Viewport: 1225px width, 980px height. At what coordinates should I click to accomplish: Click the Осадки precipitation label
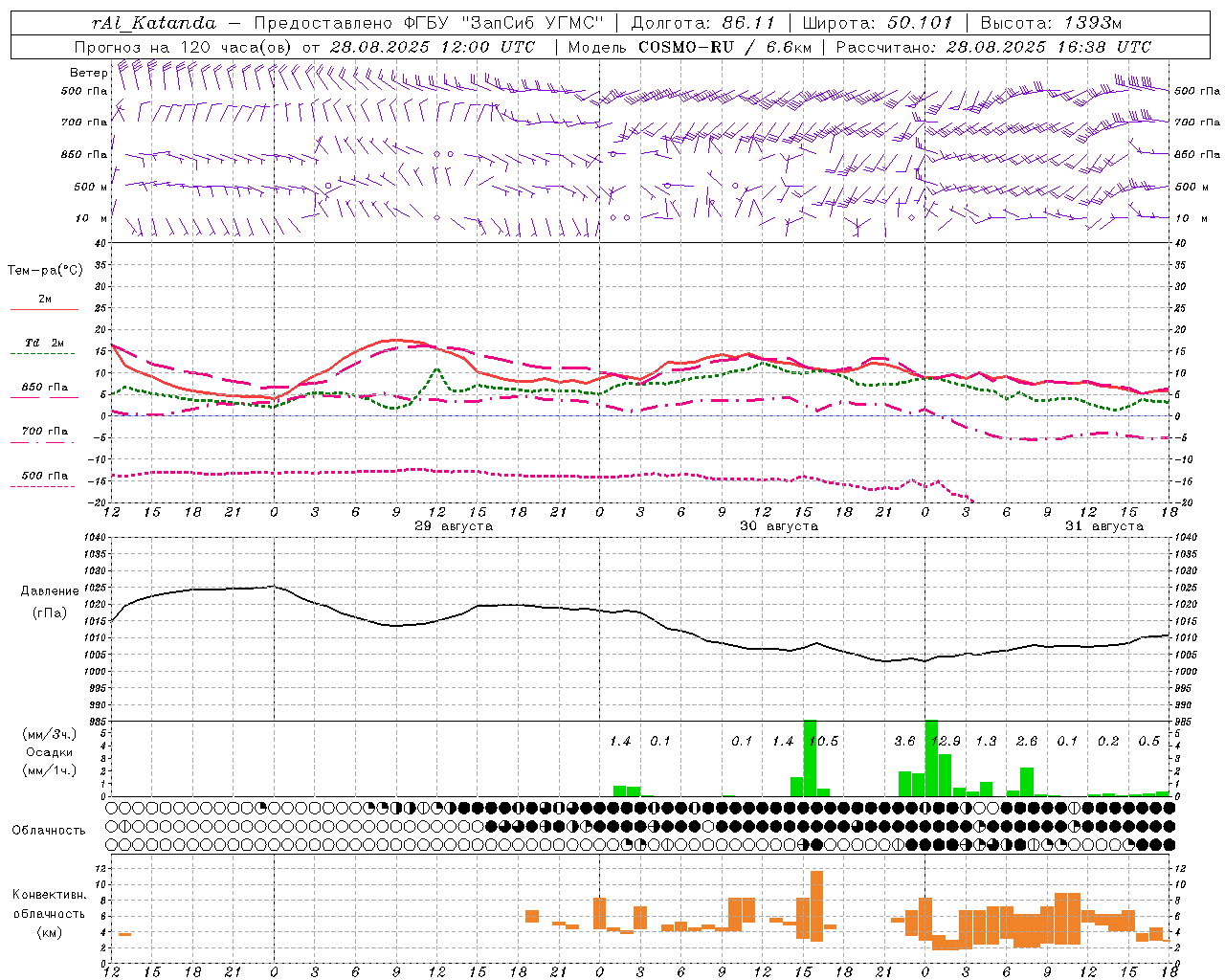[50, 752]
